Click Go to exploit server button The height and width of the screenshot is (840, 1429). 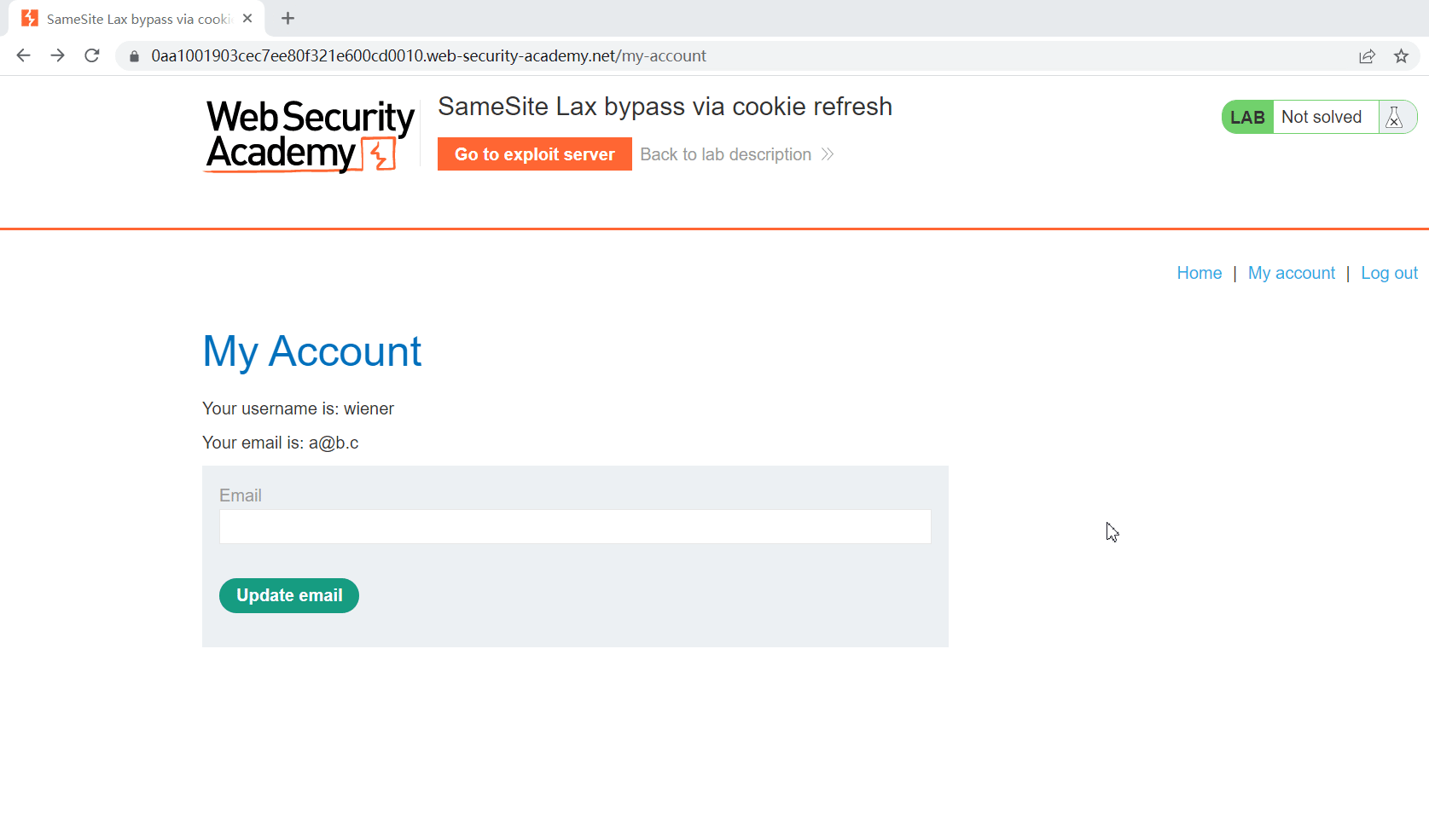pos(534,154)
